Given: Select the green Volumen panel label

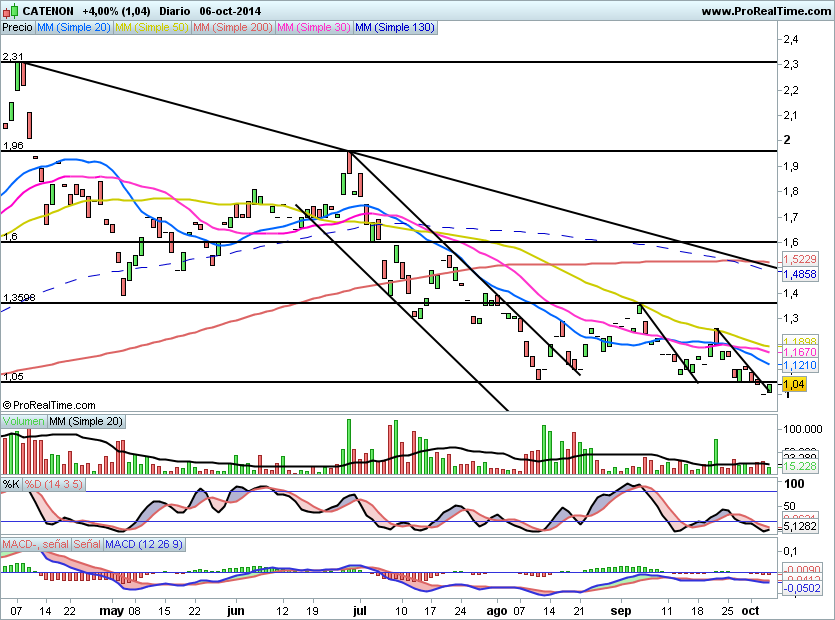Looking at the screenshot, I should [23, 422].
